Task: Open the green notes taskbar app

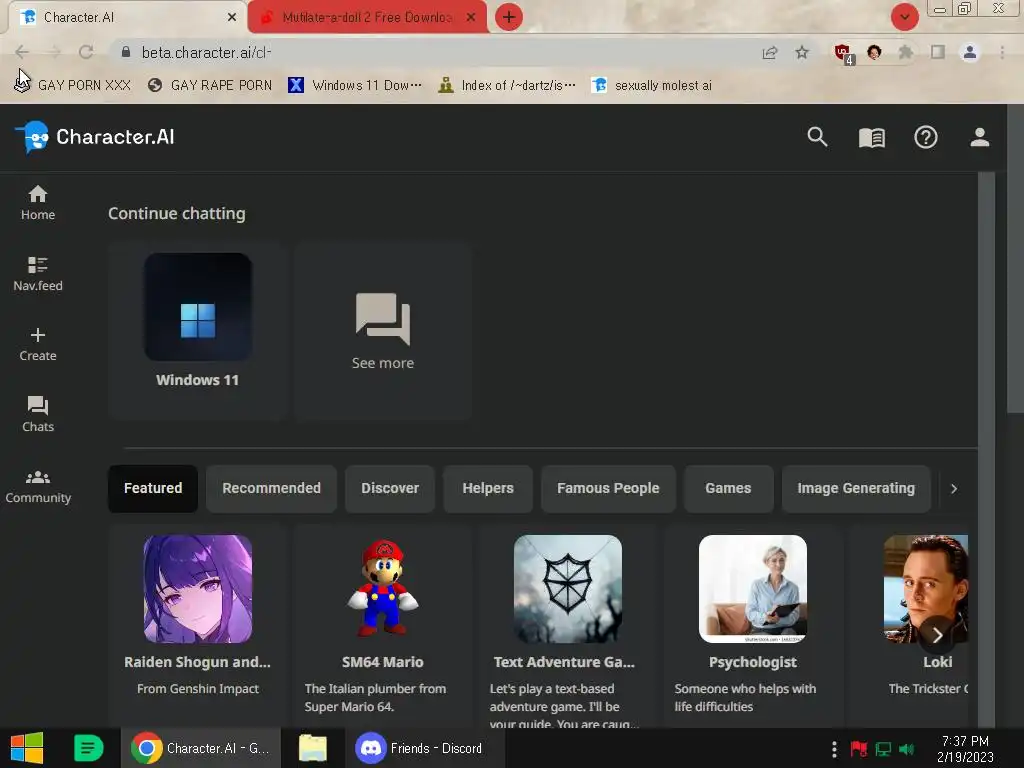Action: click(x=88, y=748)
